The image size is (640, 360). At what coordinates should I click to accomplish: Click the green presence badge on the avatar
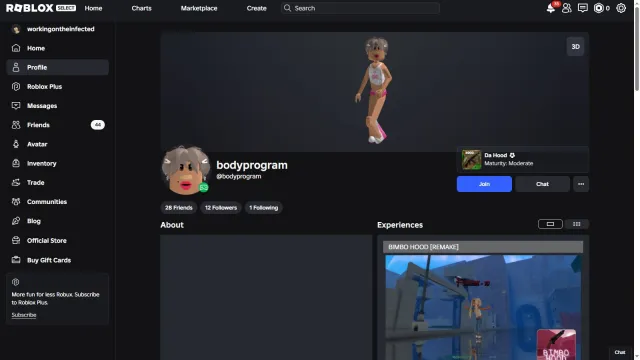point(204,187)
